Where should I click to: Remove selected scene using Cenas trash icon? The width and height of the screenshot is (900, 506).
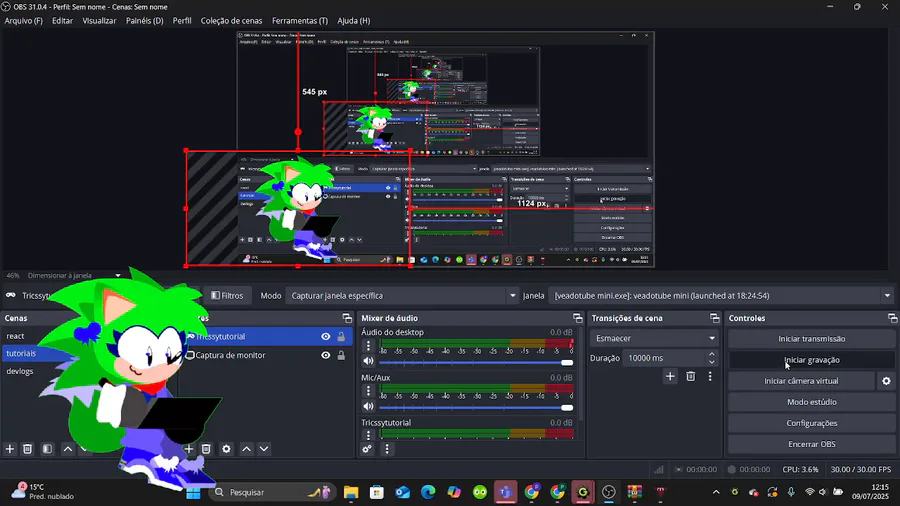[x=28, y=449]
